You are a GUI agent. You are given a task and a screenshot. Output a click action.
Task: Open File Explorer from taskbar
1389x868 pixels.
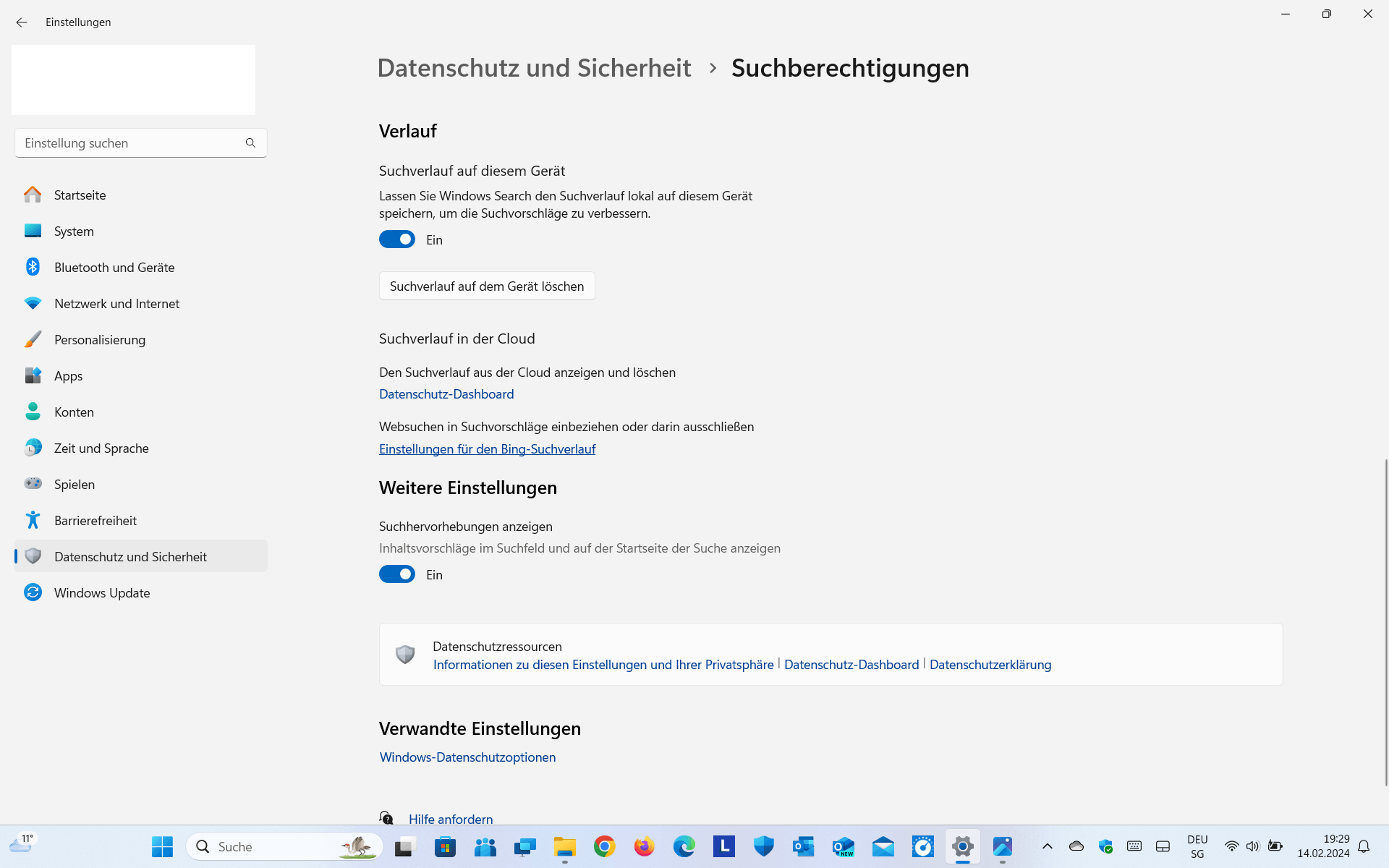(564, 846)
